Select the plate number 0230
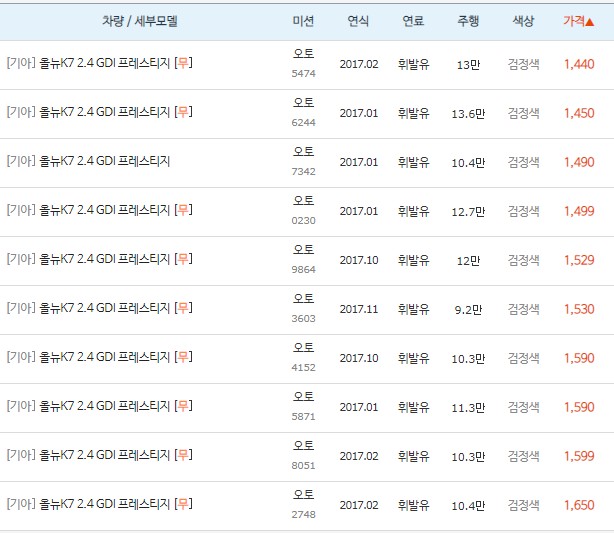614x533 pixels. click(303, 220)
